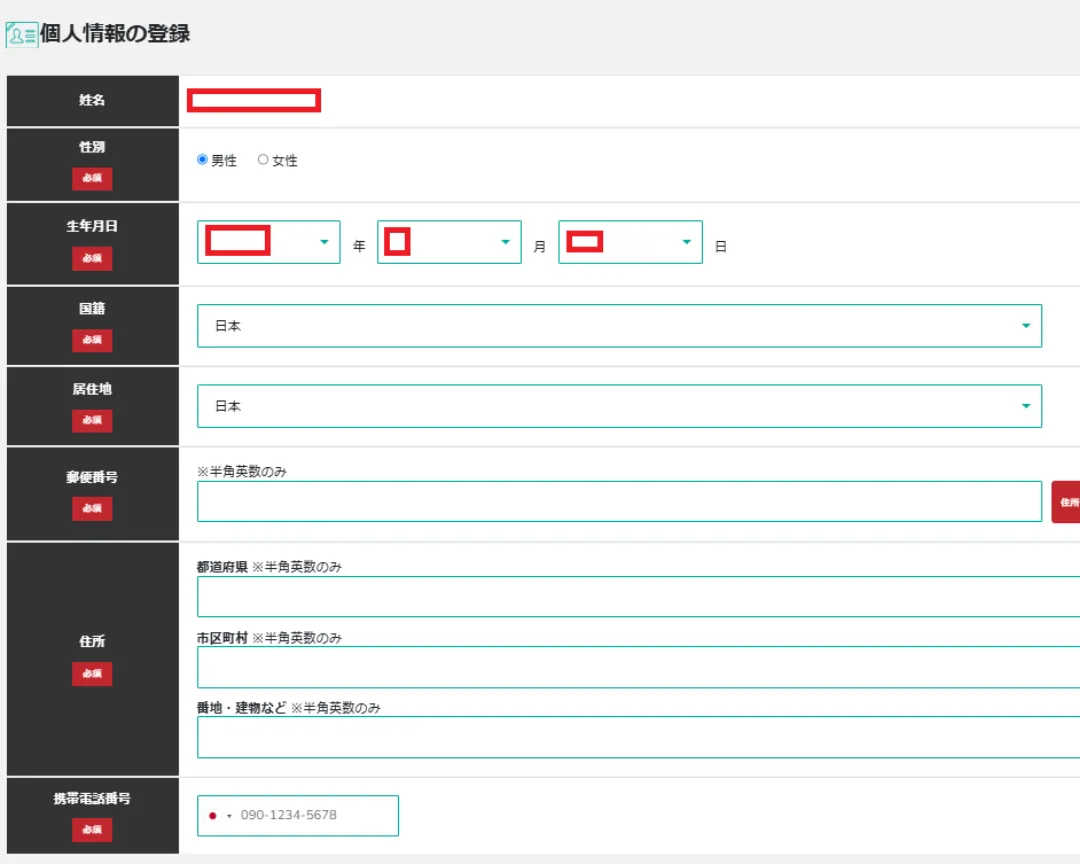The width and height of the screenshot is (1080, 864).
Task: Click the 個人情報の登録 heading text
Action: 114,34
